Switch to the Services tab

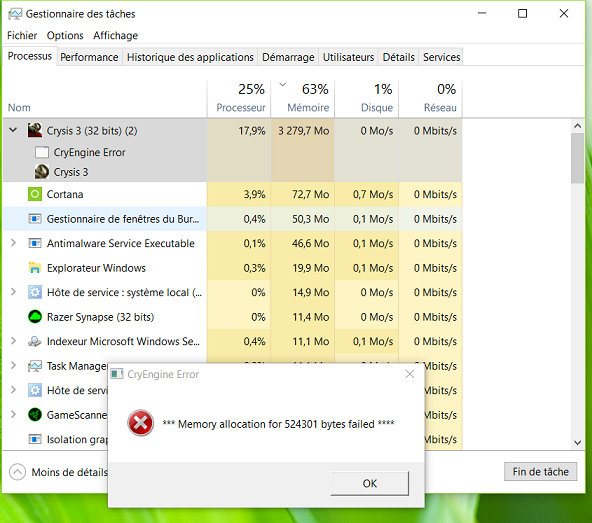(441, 57)
